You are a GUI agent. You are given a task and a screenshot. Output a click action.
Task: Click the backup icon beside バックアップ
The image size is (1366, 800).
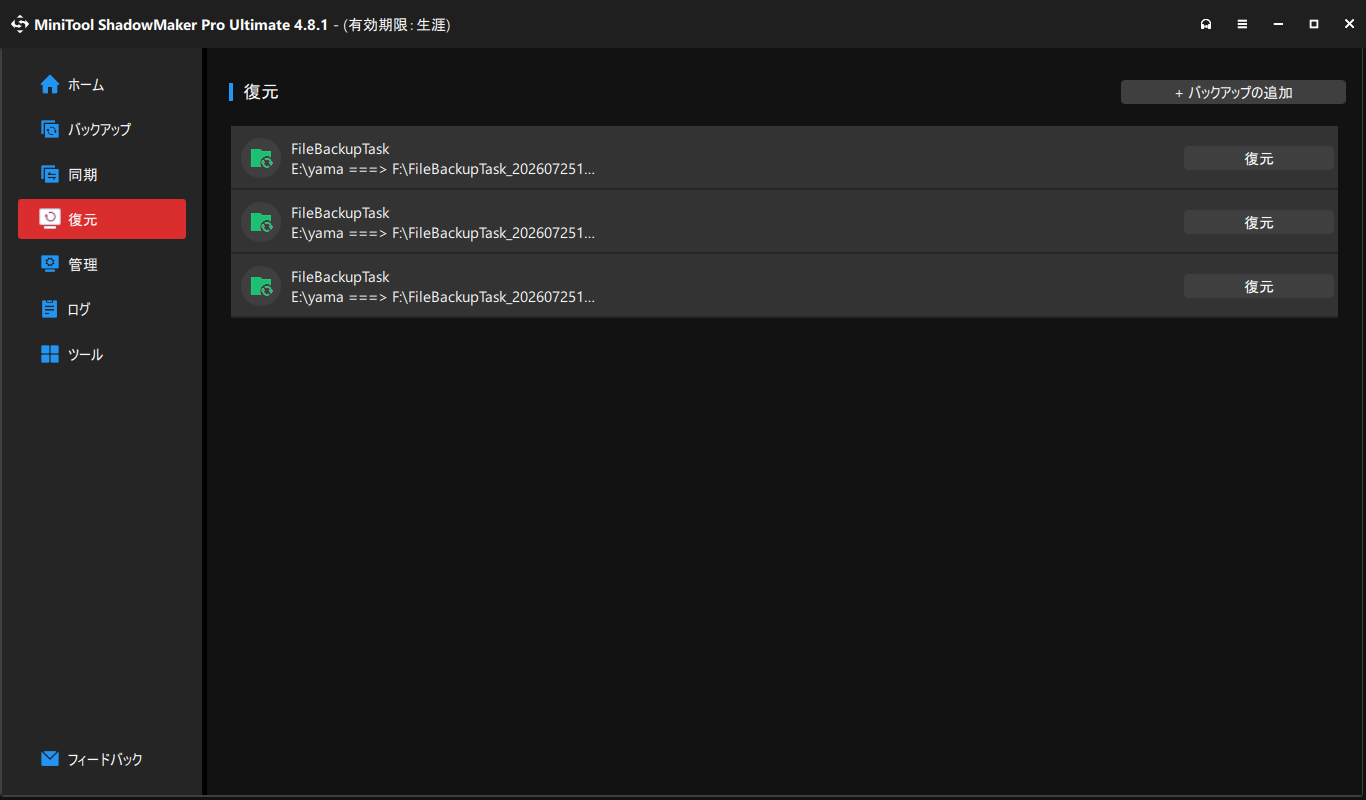pos(50,129)
